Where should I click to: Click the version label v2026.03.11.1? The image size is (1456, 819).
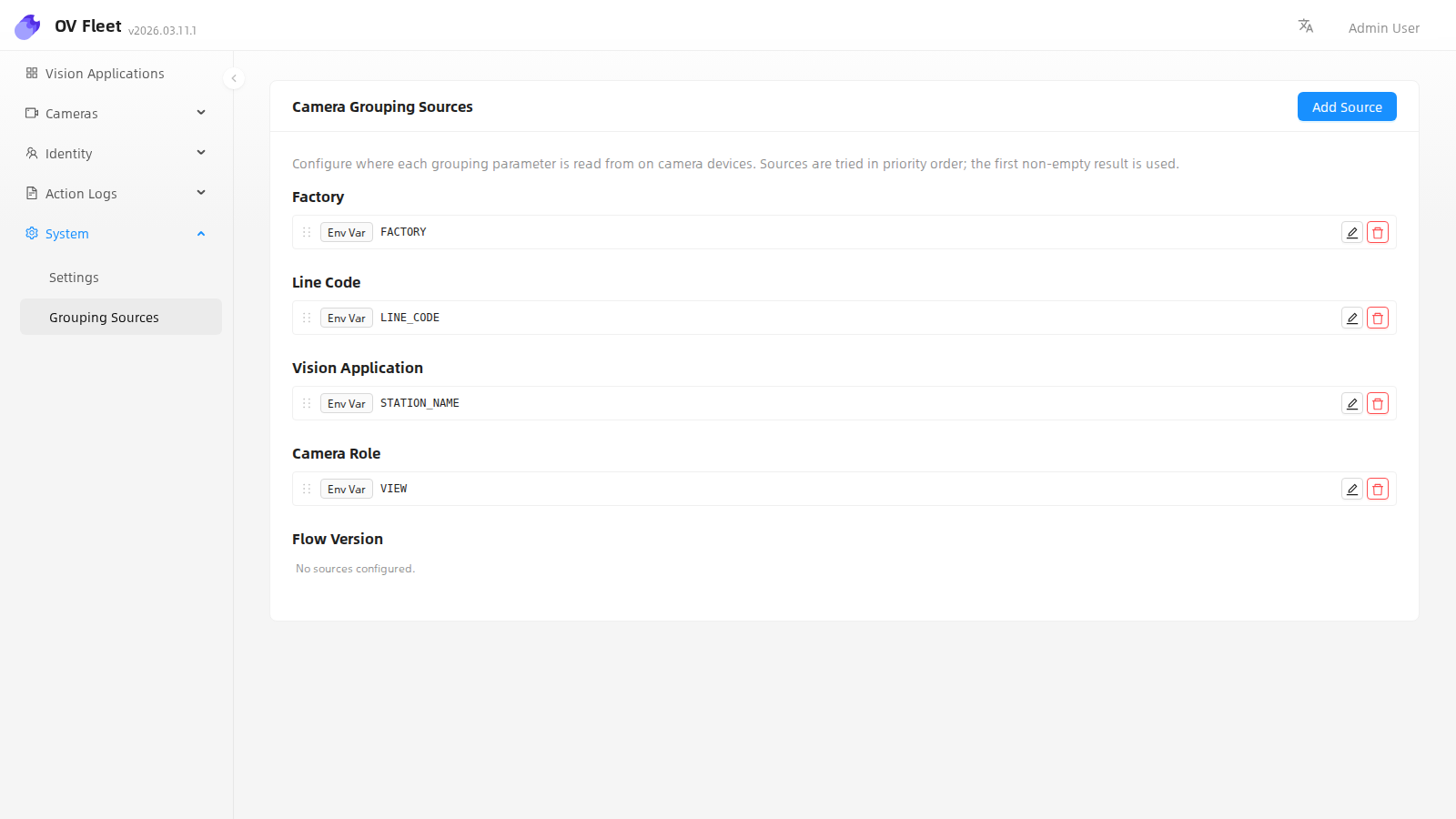pyautogui.click(x=162, y=31)
